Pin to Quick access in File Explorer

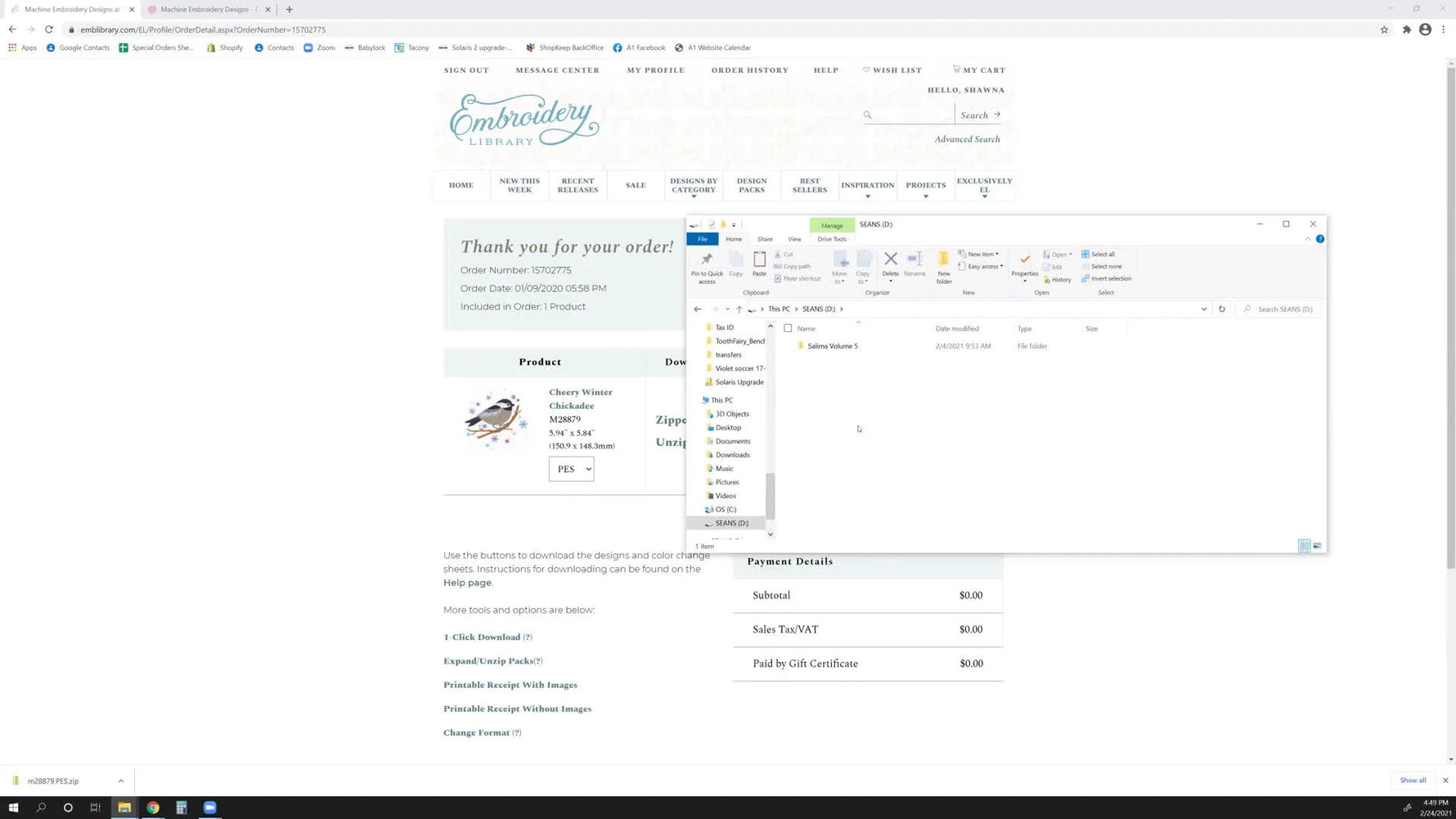pos(707,267)
